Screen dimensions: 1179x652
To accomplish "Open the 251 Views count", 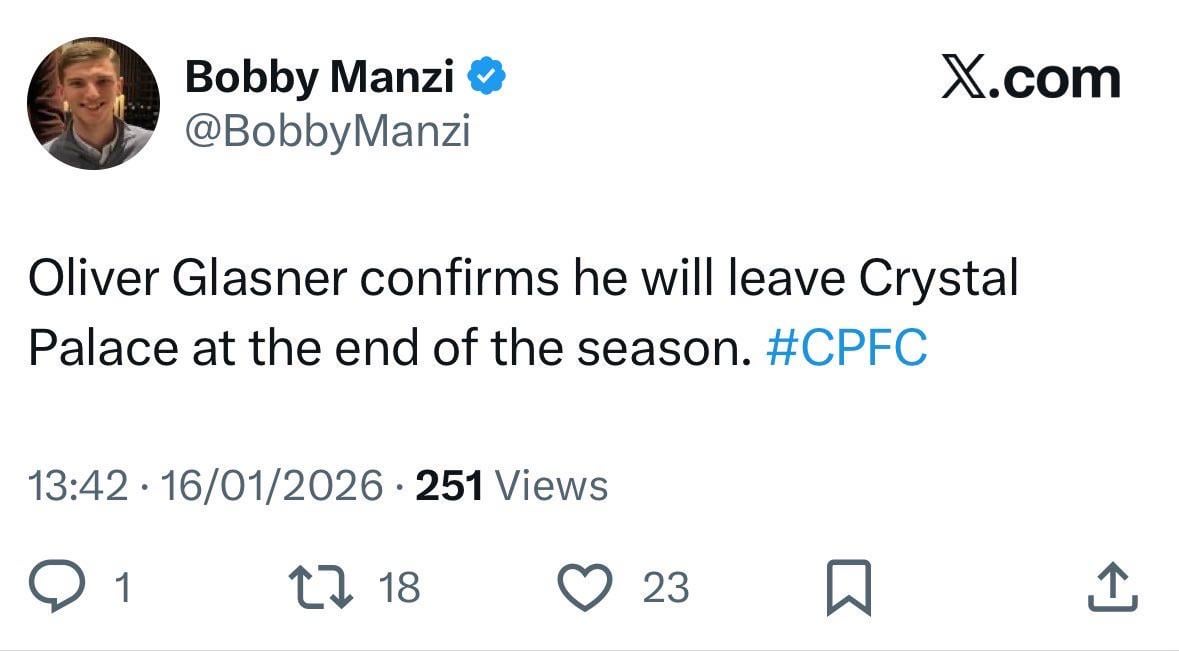I will [x=511, y=486].
